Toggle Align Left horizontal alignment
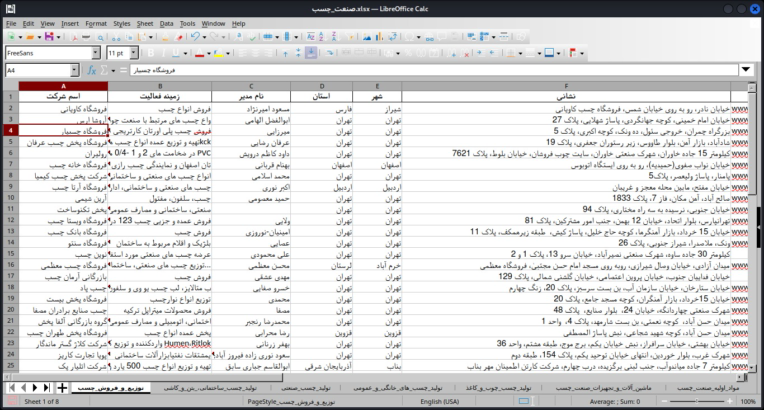Viewport: 764px width, 410px height. click(242, 53)
